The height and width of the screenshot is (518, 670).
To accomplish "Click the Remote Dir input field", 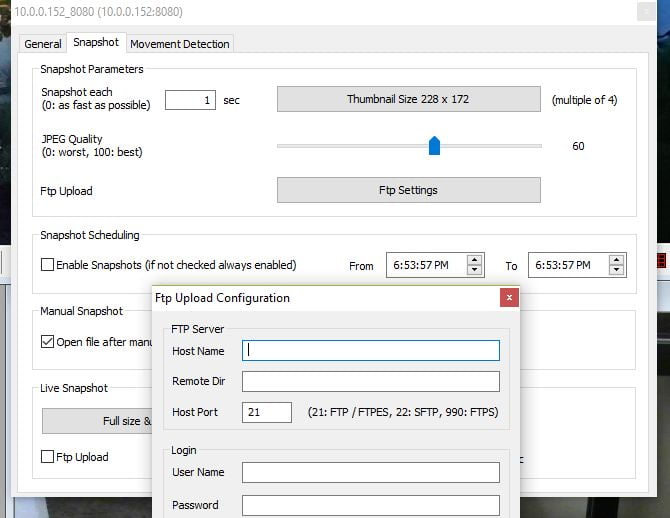I will tap(370, 381).
